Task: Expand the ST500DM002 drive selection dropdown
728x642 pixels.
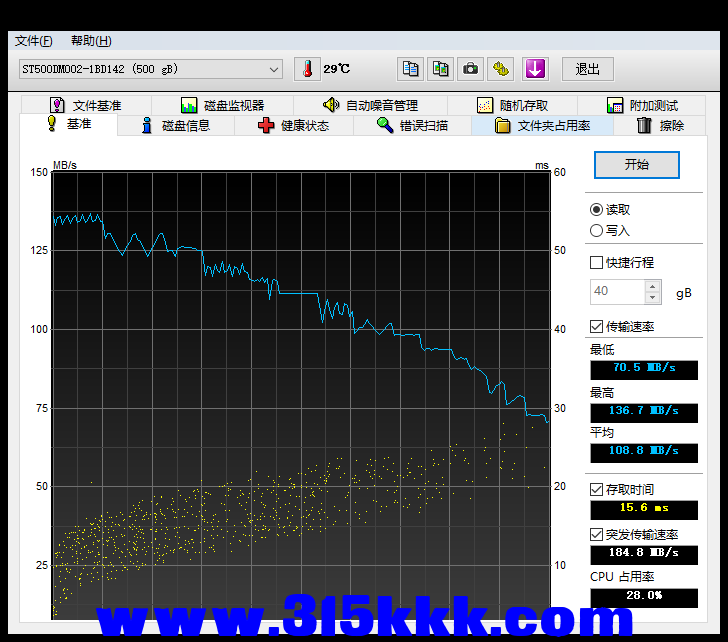Action: pos(274,69)
